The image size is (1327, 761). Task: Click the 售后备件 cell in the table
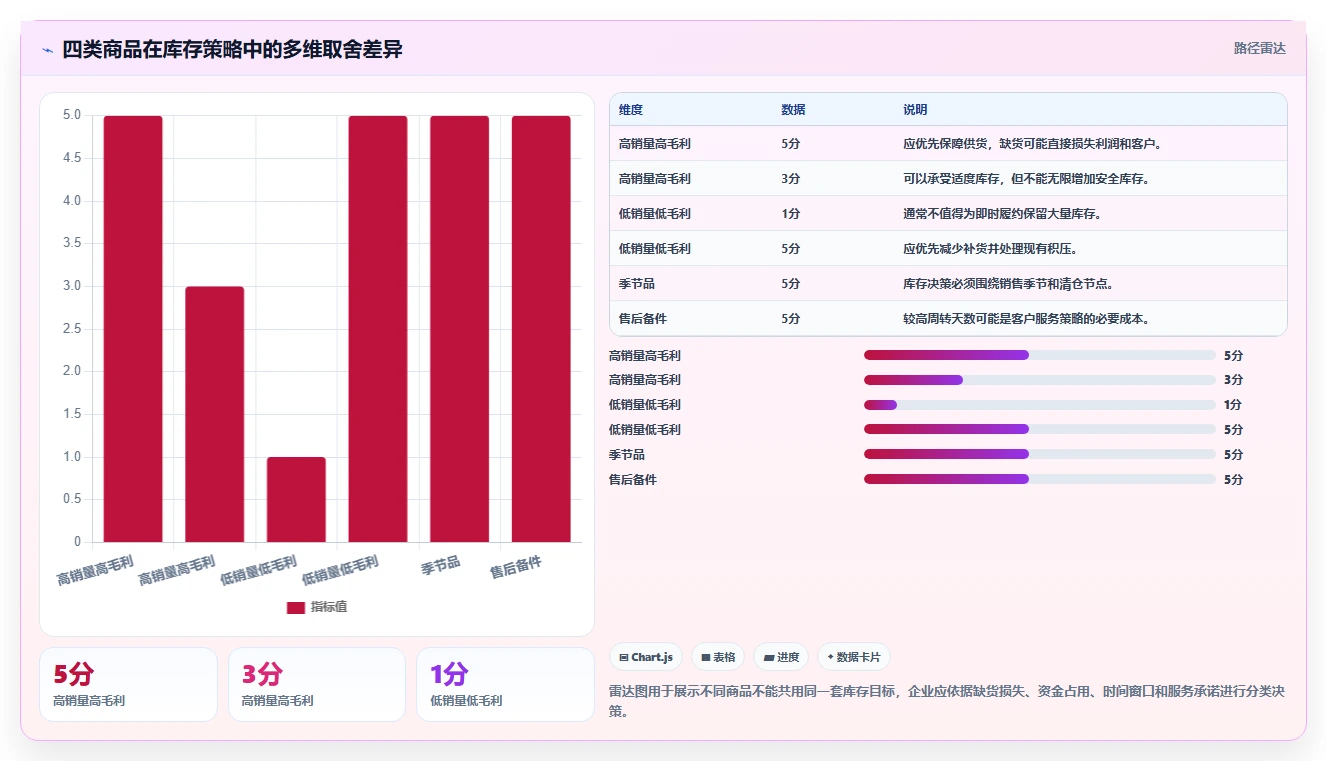[x=643, y=319]
